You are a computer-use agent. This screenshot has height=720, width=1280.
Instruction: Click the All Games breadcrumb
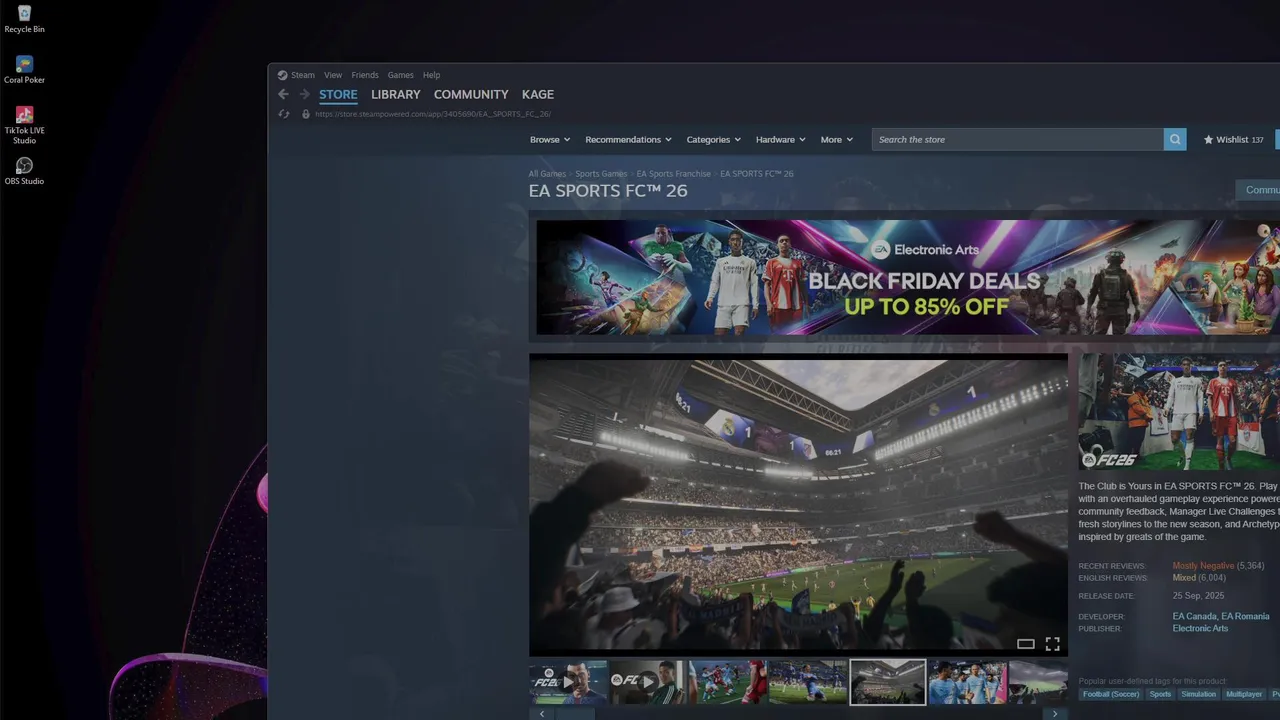pos(547,174)
